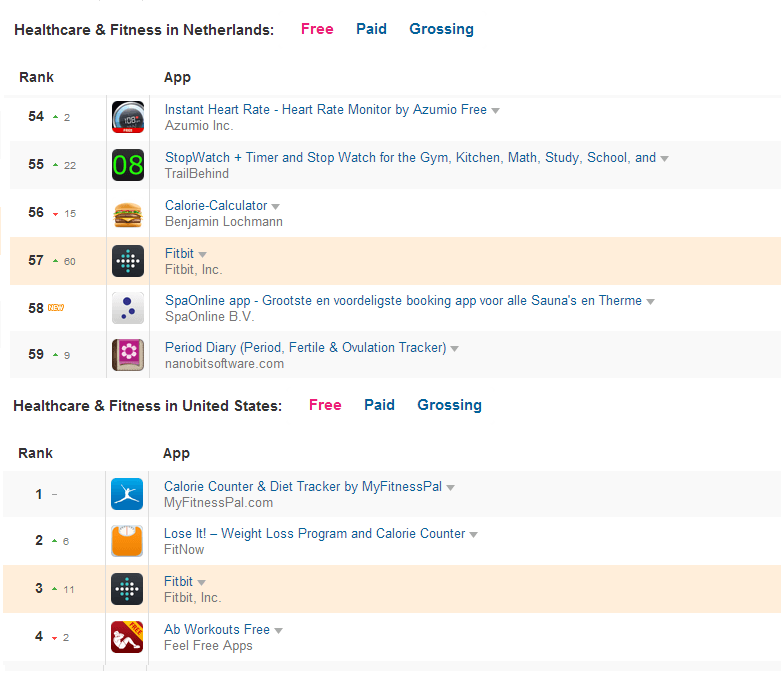Click publisher MyFitnessPal.com
Image resolution: width=781 pixels, height=684 pixels.
(x=218, y=503)
